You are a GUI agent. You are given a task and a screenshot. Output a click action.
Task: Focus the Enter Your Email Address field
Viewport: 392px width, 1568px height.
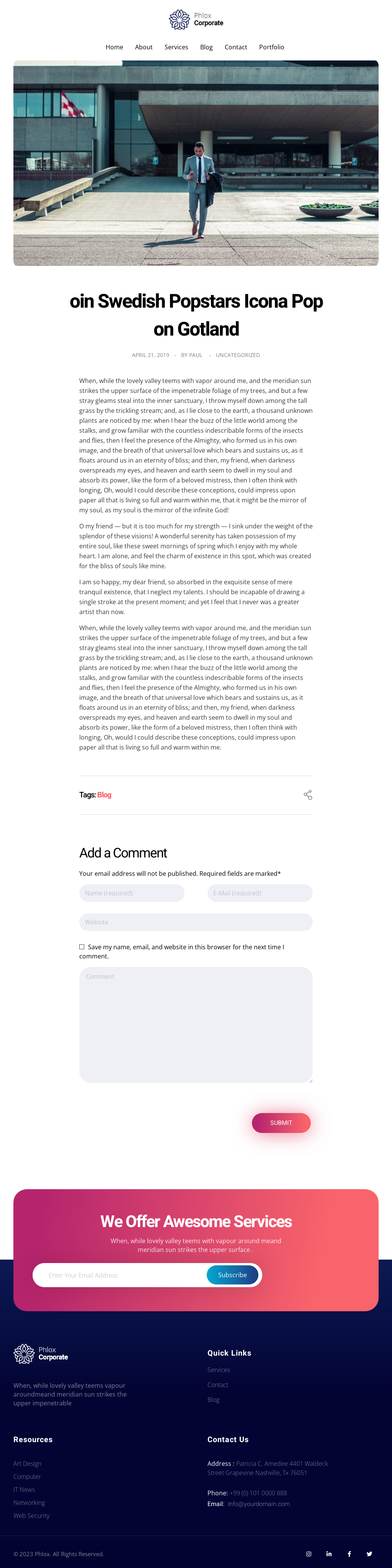(122, 1275)
